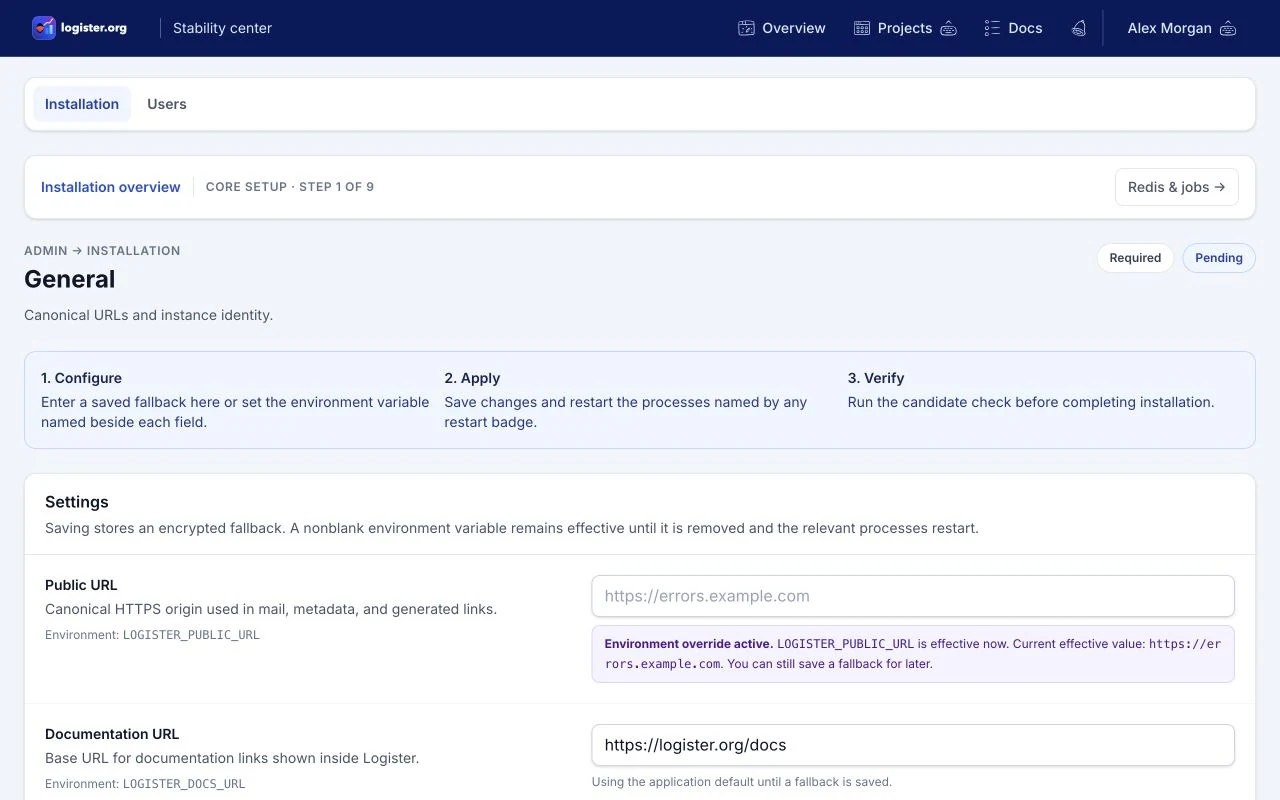Screen dimensions: 1280x800
Task: Go to next step Redis & jobs
Action: point(1177,187)
